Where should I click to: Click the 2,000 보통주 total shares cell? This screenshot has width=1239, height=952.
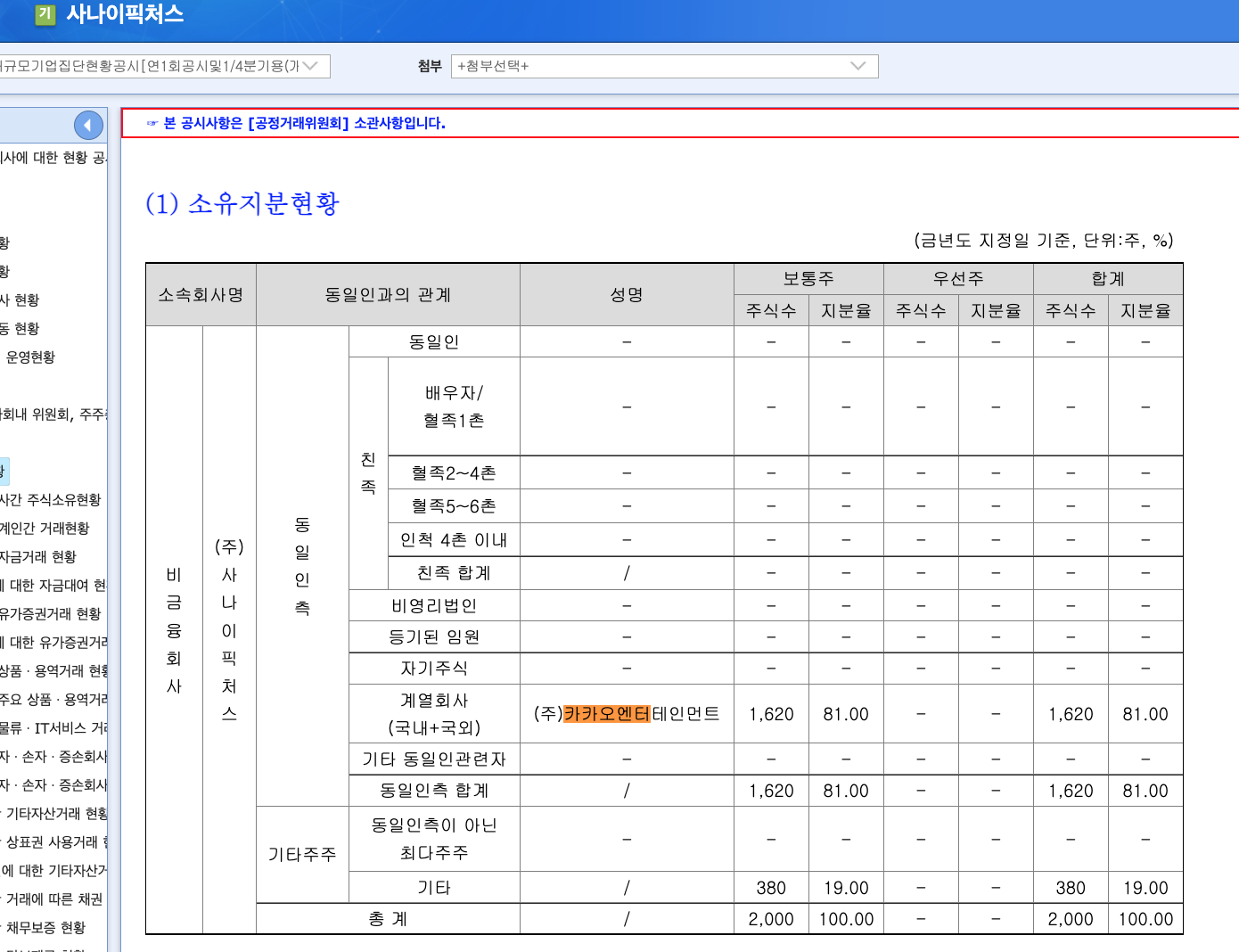[771, 919]
